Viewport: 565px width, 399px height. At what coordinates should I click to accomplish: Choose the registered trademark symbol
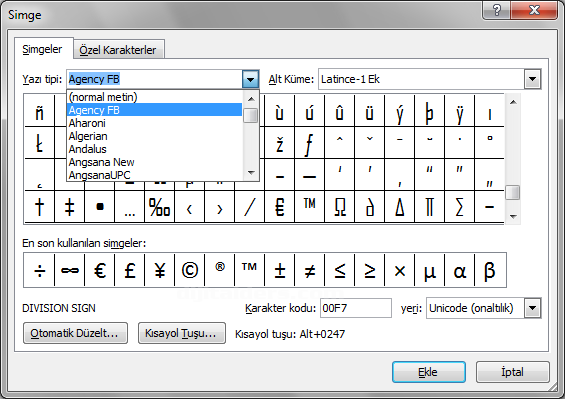[219, 270]
